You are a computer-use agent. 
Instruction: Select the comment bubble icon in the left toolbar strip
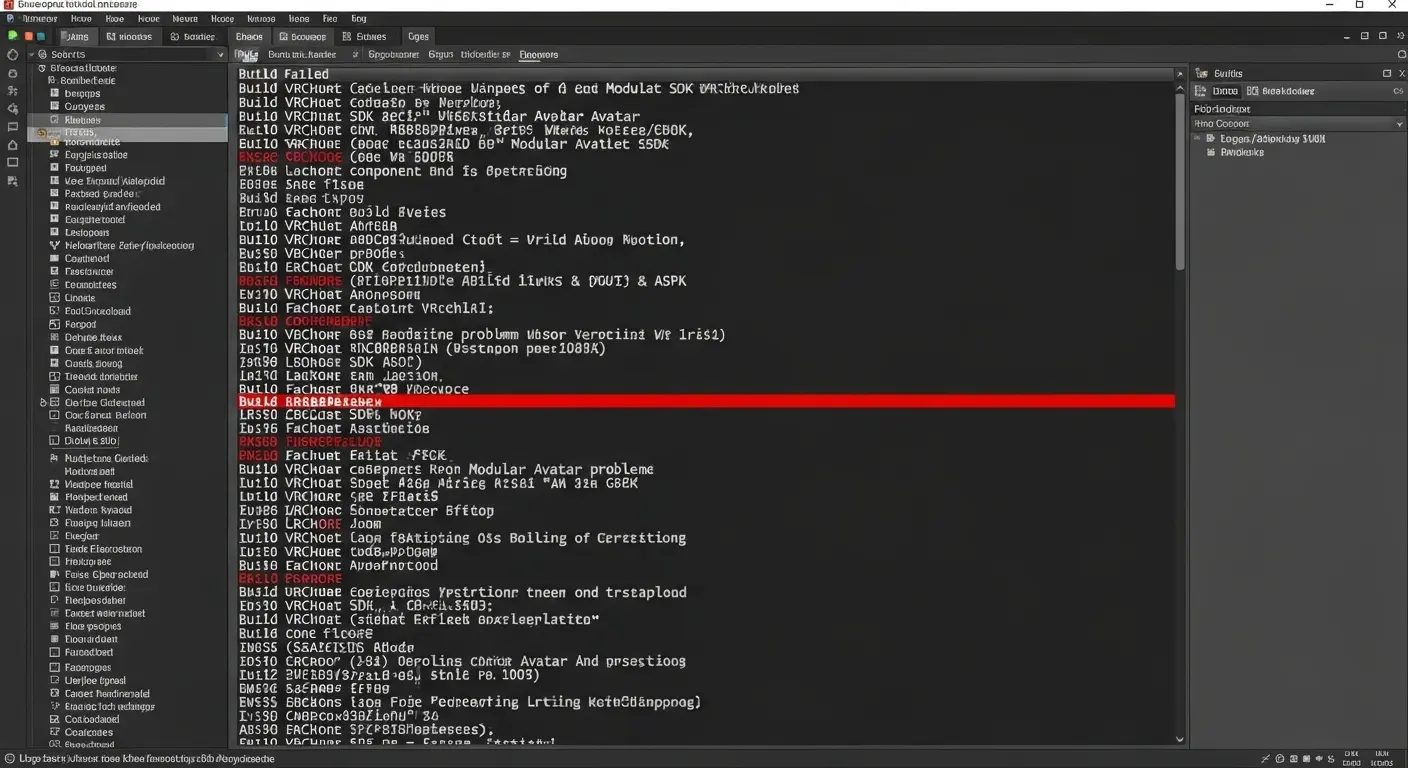pyautogui.click(x=13, y=125)
